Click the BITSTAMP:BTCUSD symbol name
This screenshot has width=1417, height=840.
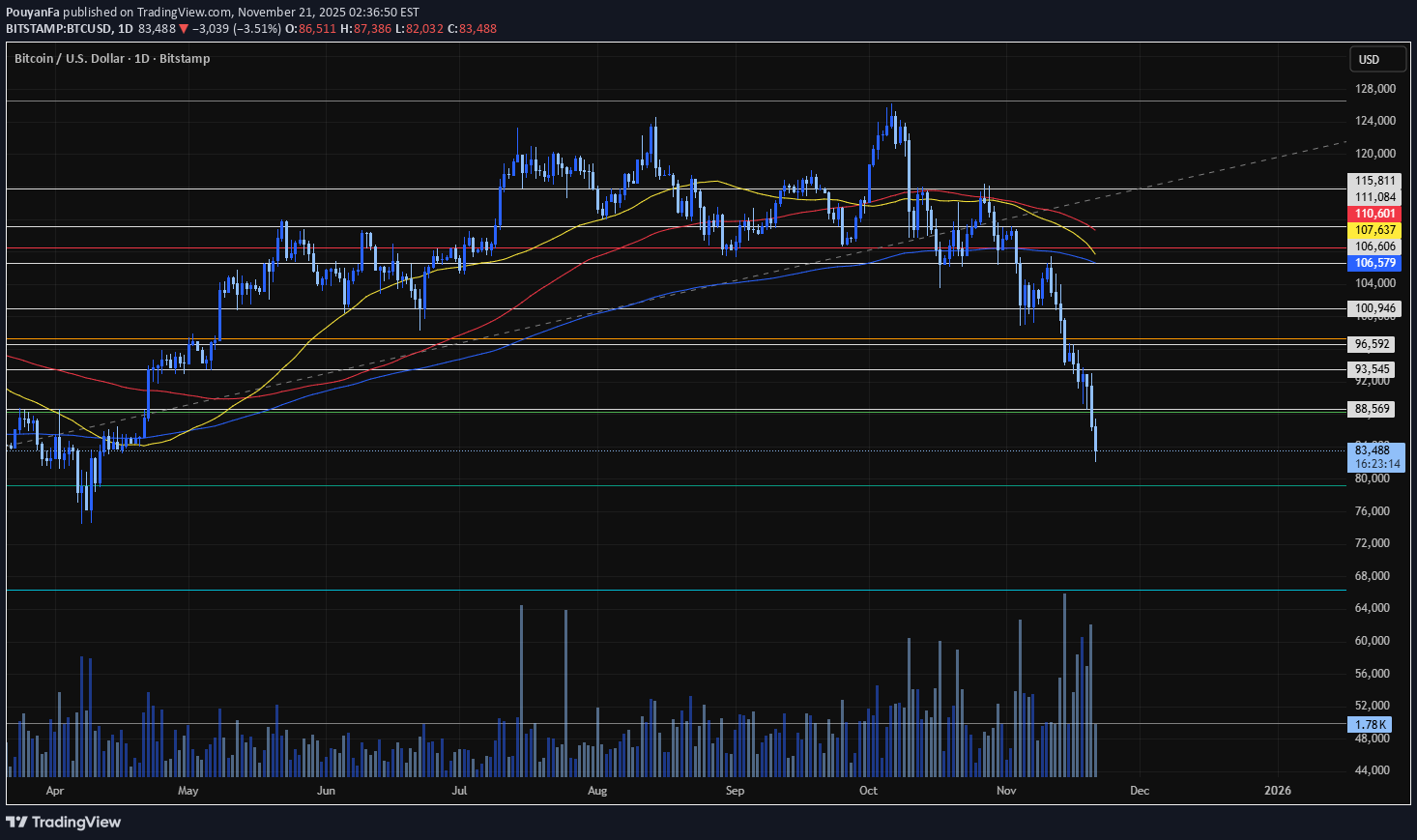click(56, 29)
